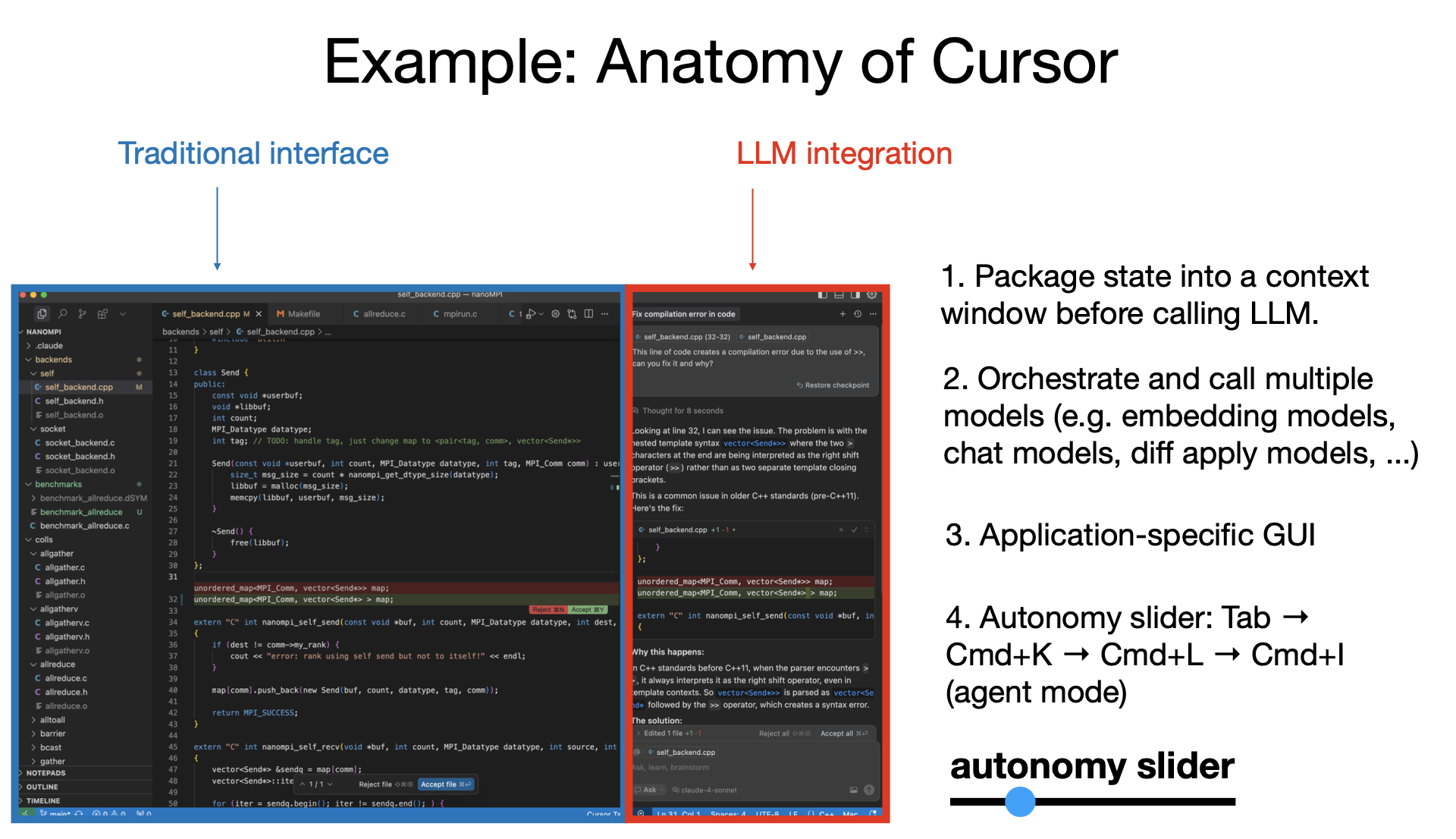Click the @ add context icon

(638, 753)
